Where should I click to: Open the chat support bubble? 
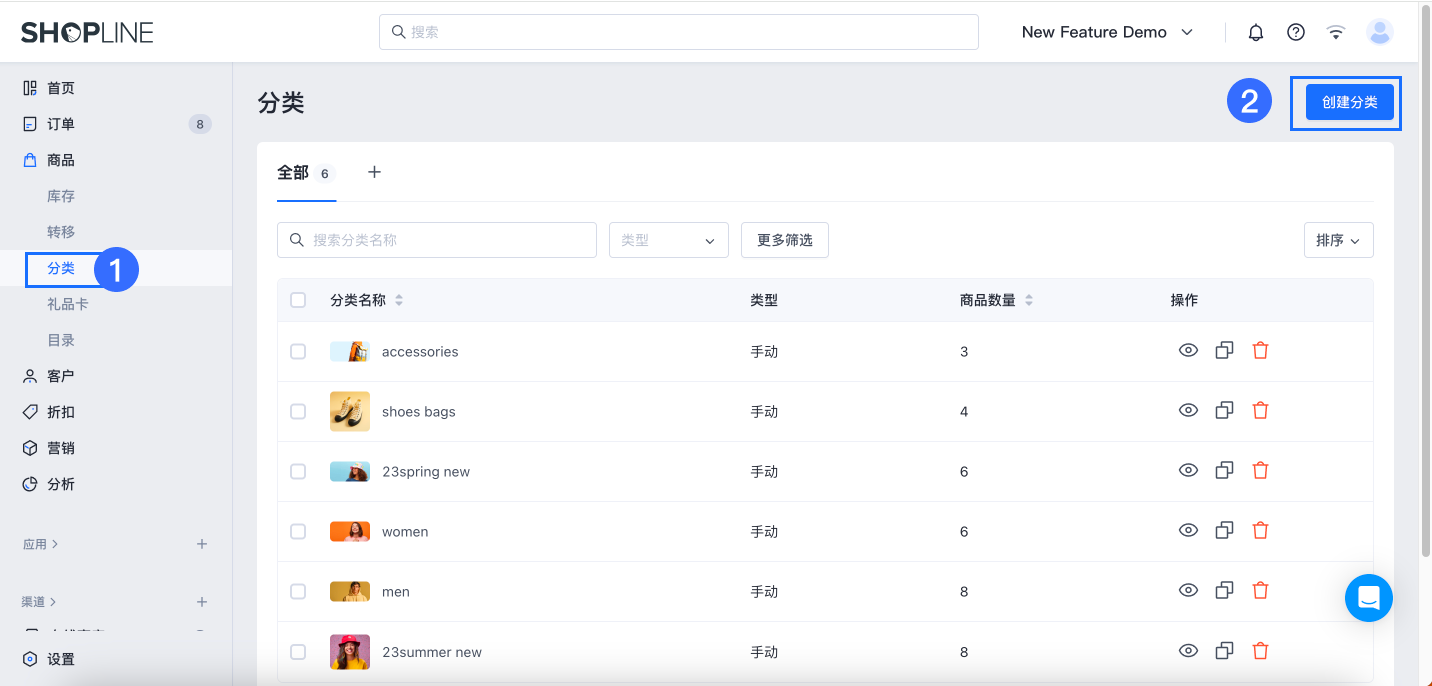1368,598
